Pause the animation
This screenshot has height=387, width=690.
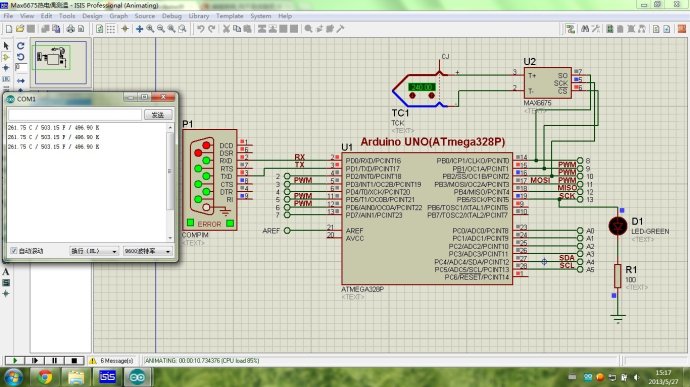(55, 361)
